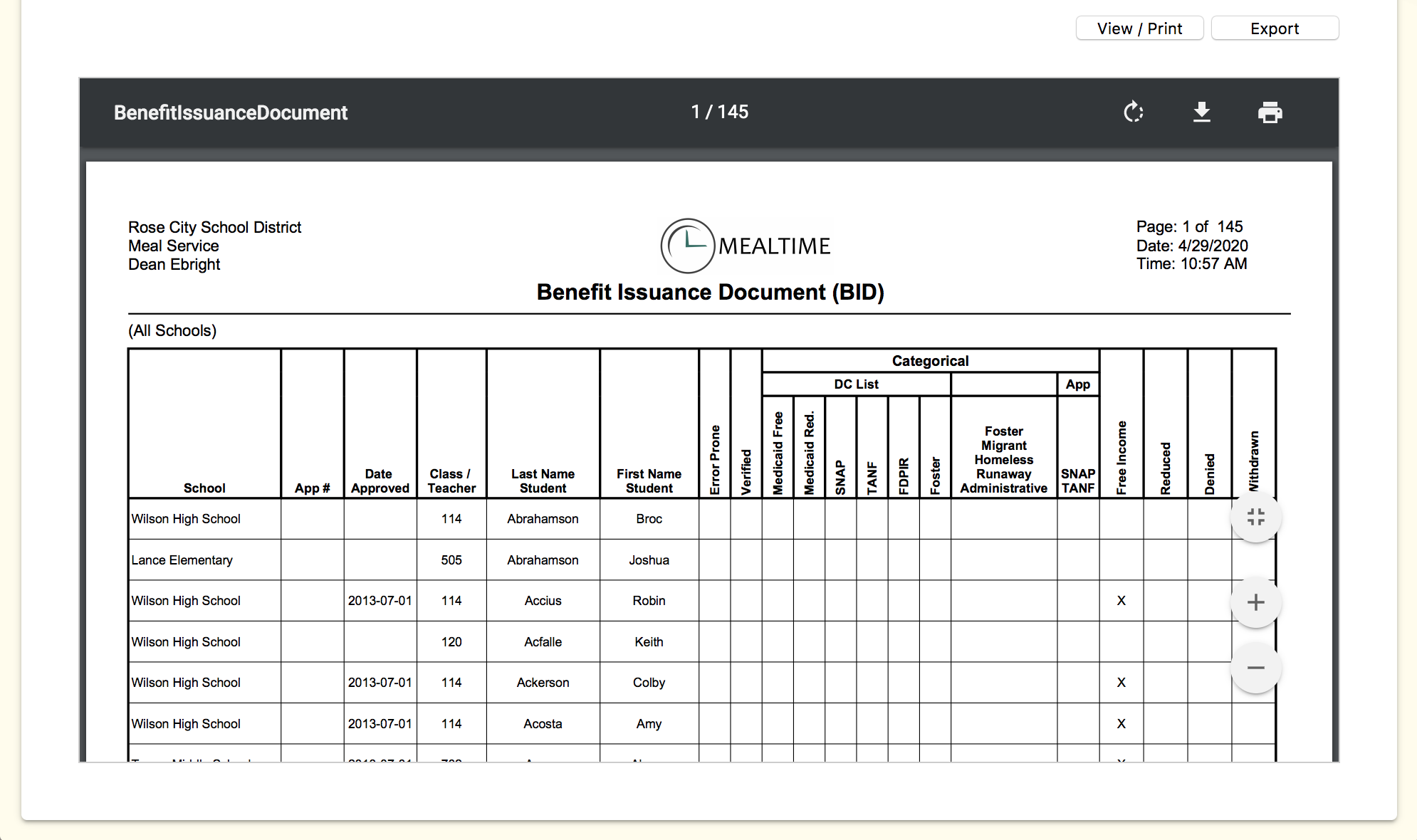The image size is (1417, 840).
Task: Zoom in with the plus button
Action: pos(1255,602)
